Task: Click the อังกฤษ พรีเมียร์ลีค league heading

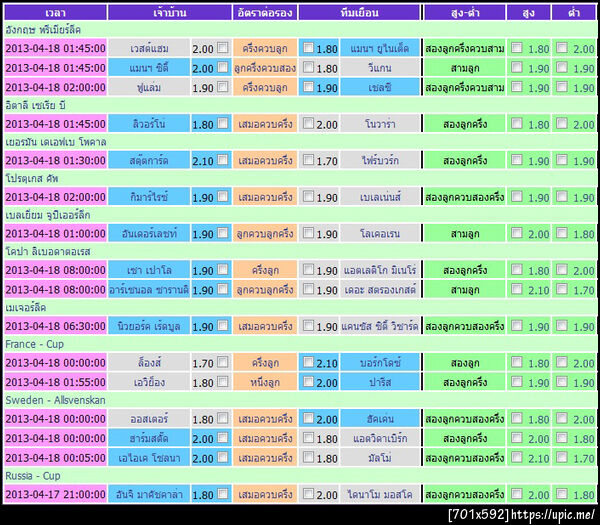Action: click(43, 30)
